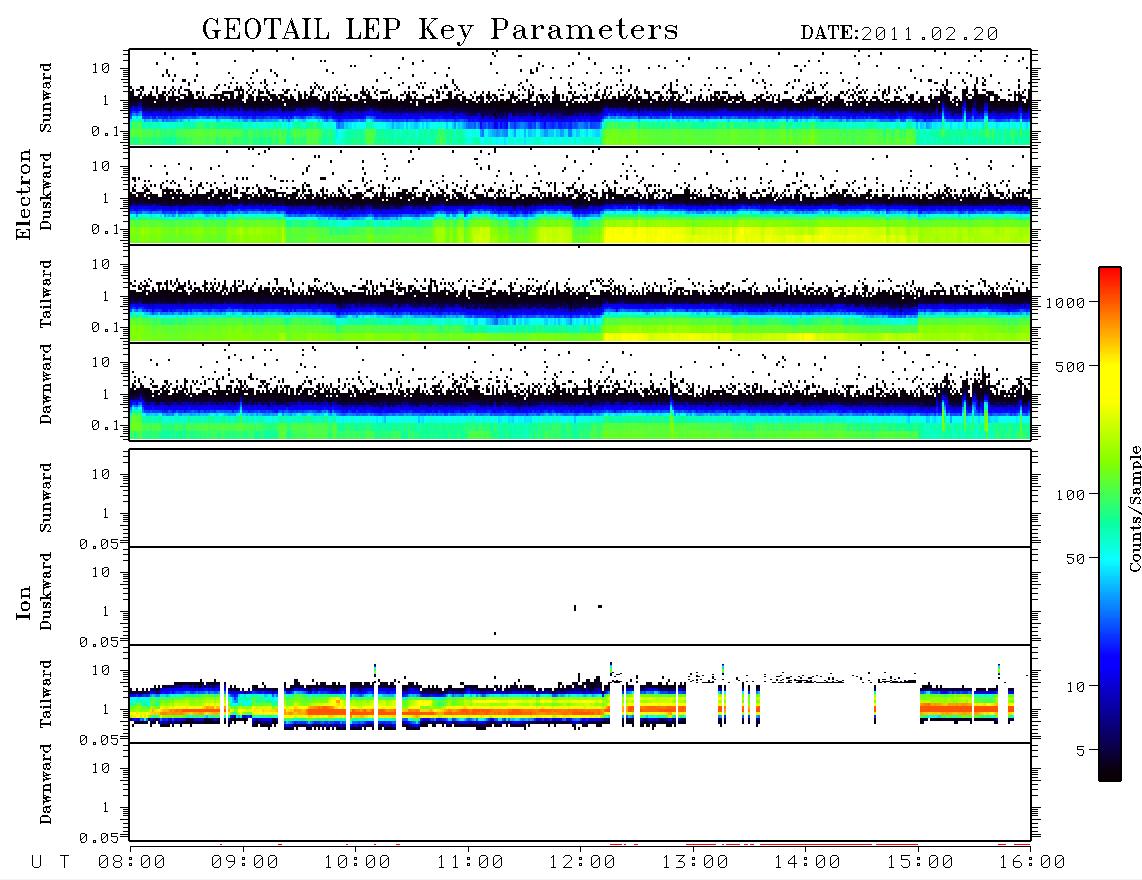1142x880 pixels.
Task: Click the 10 colorbar tick label
Action: click(1076, 686)
